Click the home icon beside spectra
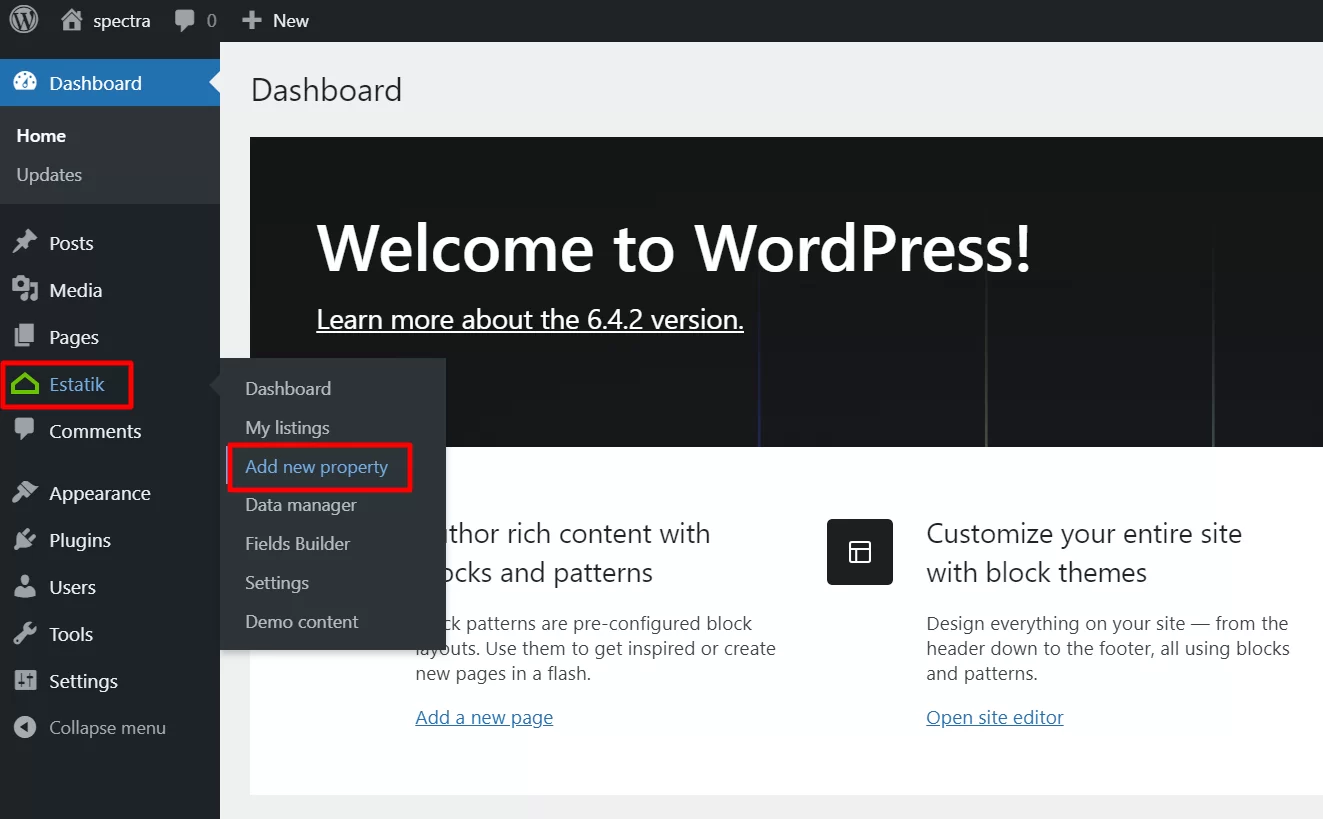1323x819 pixels. pyautogui.click(x=71, y=20)
